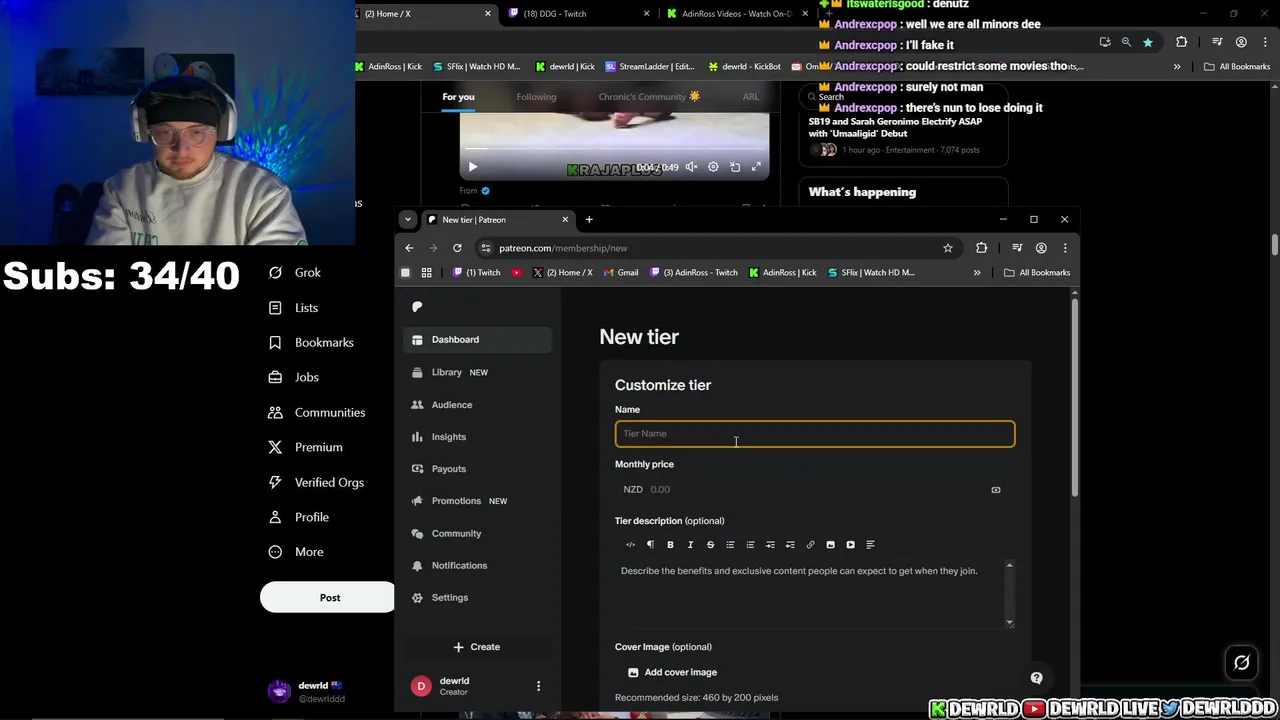Open Premium in the X sidebar
The height and width of the screenshot is (720, 1280).
[x=305, y=448]
